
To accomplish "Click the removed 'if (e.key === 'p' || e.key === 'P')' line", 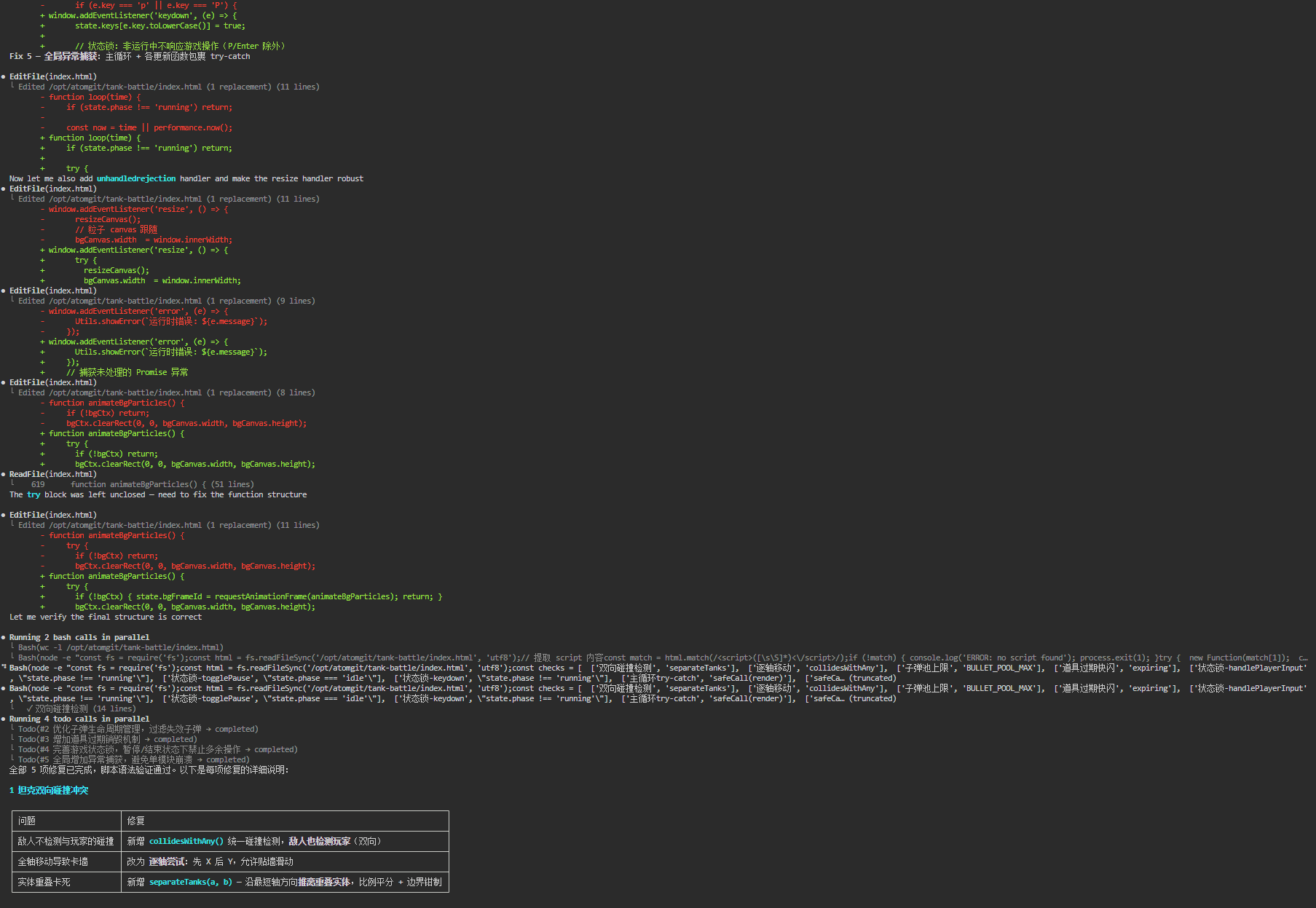I will pos(156,5).
